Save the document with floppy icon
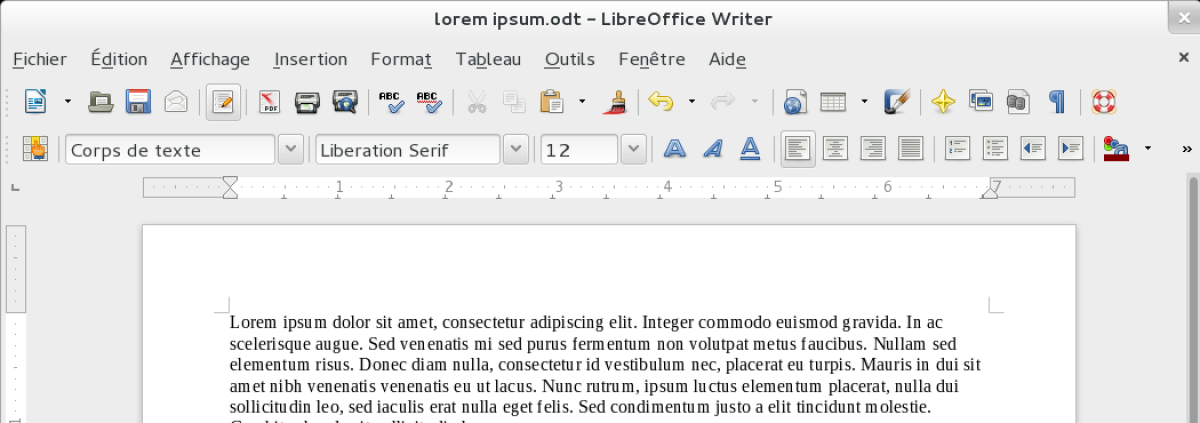 tap(138, 101)
